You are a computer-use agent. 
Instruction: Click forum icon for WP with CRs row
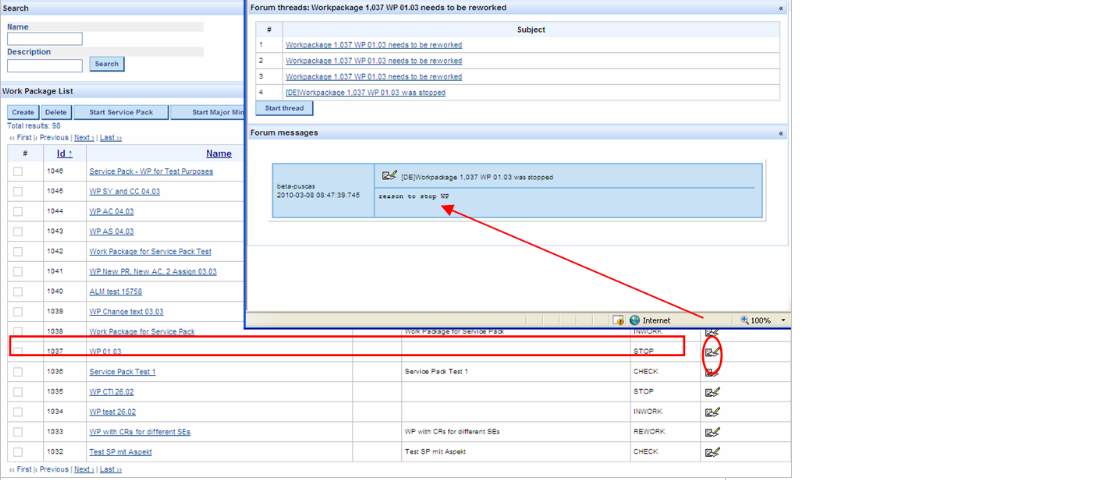pyautogui.click(x=712, y=432)
